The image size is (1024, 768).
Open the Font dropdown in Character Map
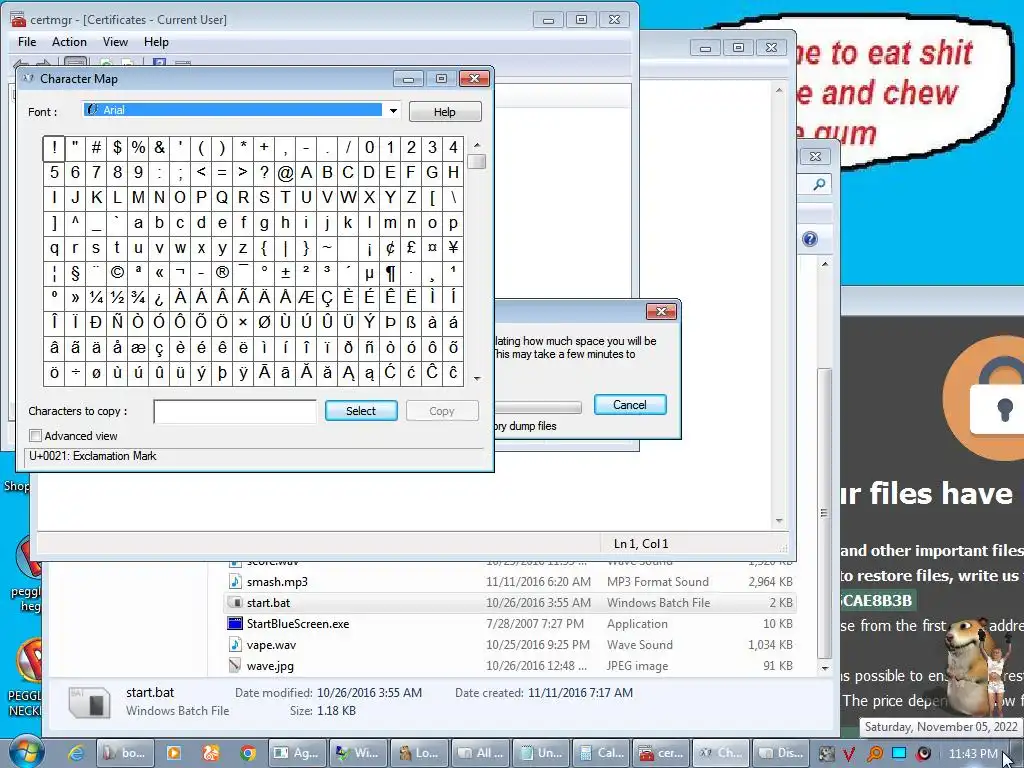pyautogui.click(x=393, y=110)
